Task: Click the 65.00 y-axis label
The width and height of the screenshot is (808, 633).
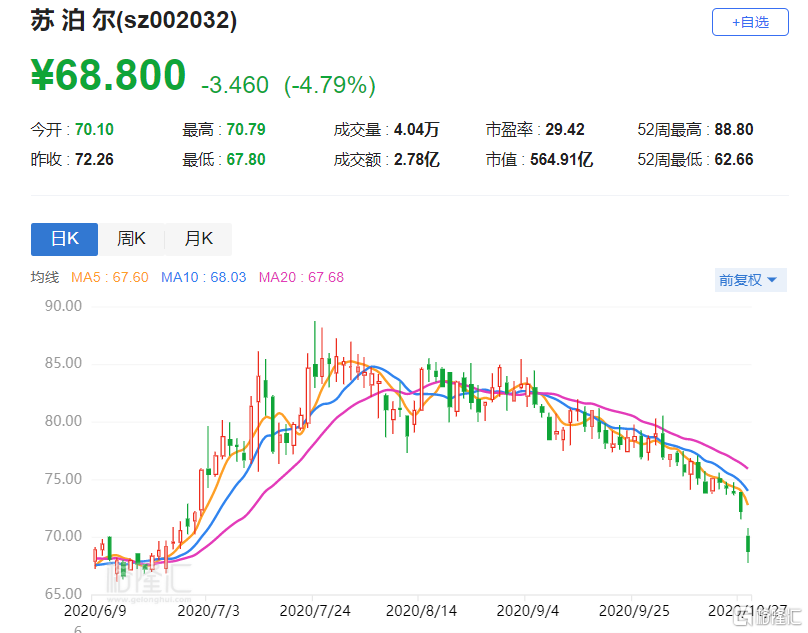Action: 63,594
